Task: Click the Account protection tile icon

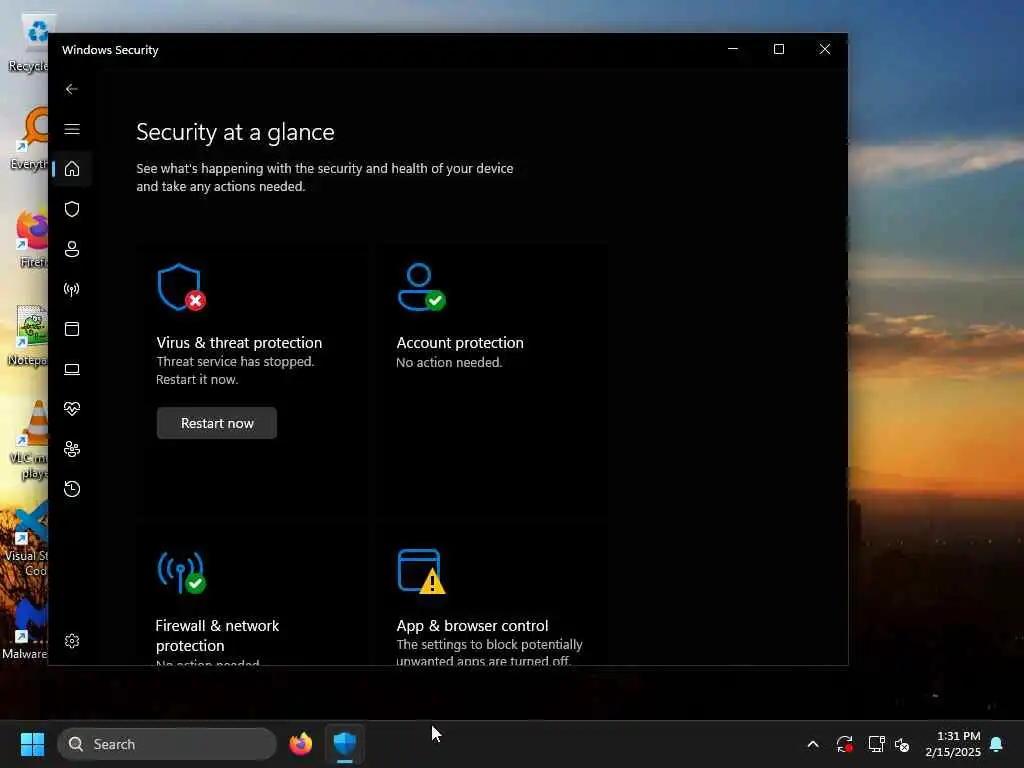Action: point(421,287)
